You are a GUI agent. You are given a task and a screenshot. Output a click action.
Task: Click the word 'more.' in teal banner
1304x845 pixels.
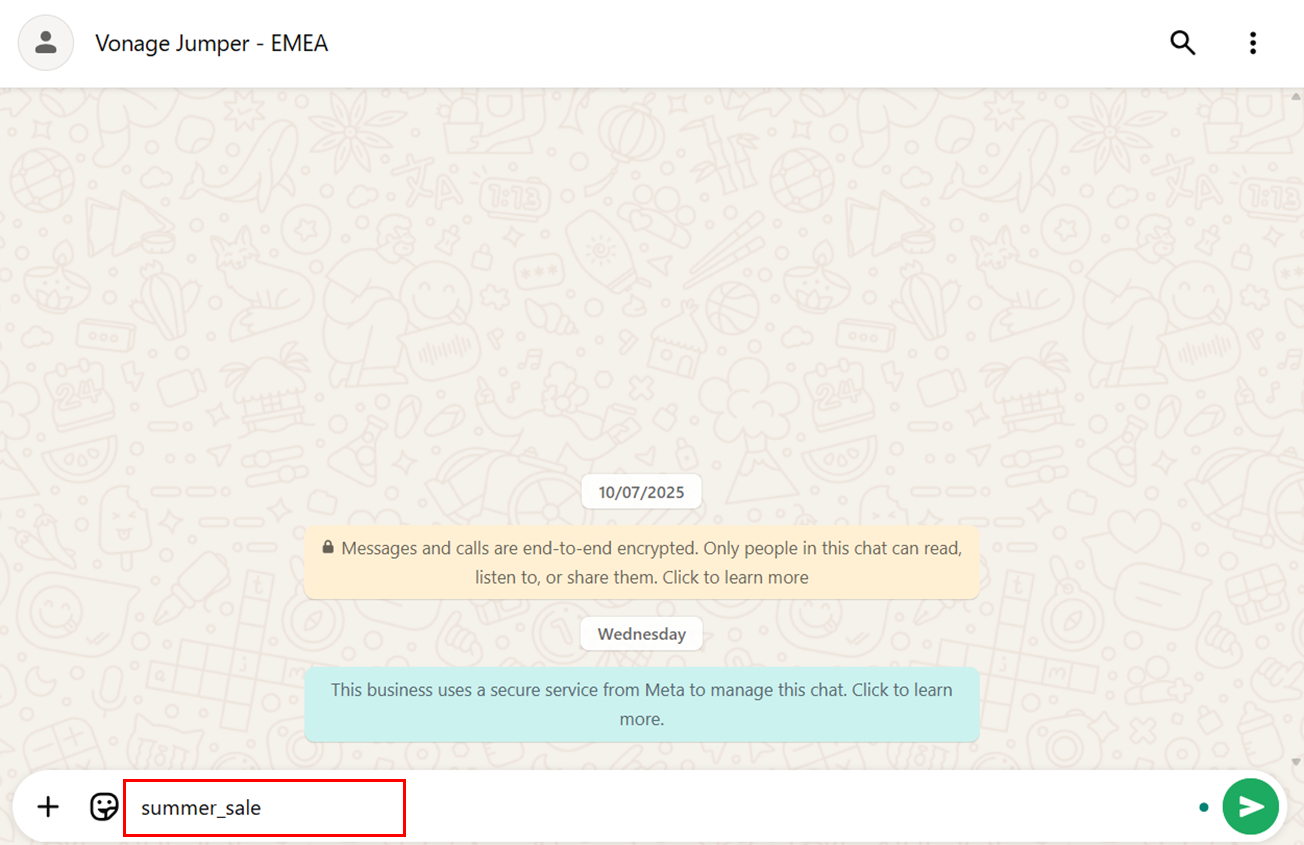pyautogui.click(x=641, y=719)
